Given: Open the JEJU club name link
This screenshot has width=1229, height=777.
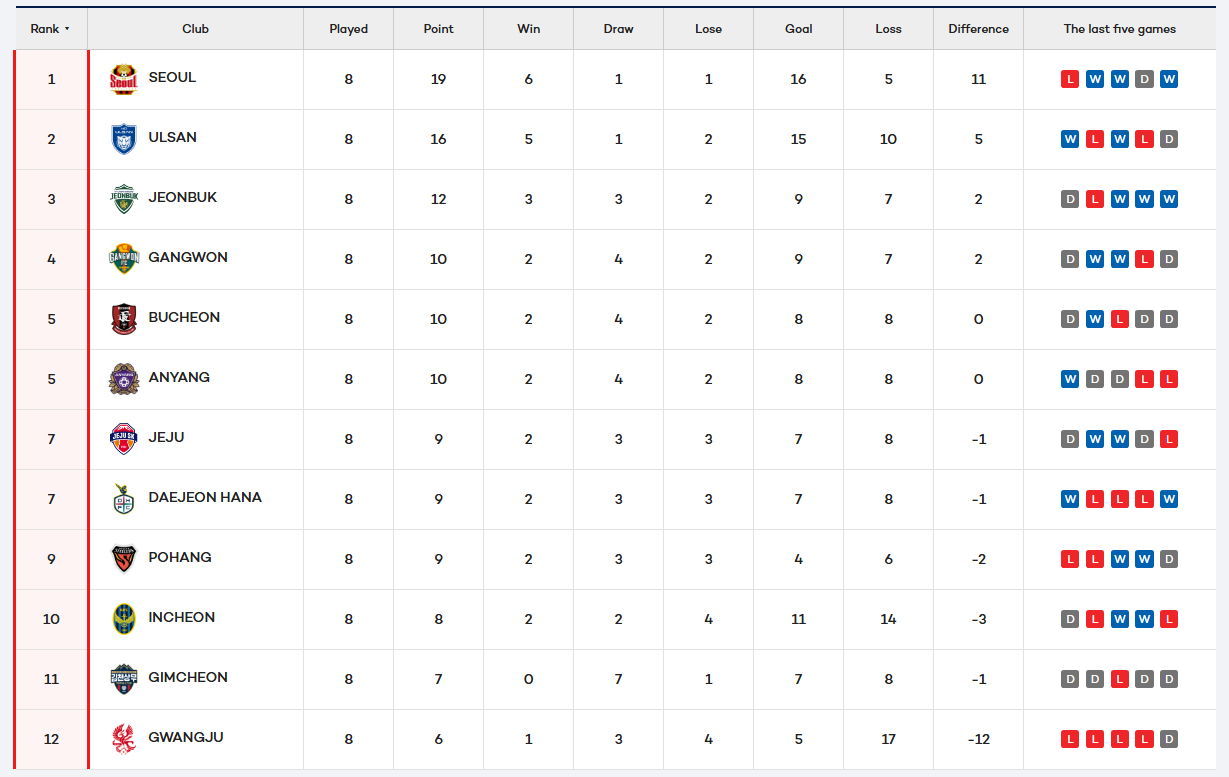Looking at the screenshot, I should point(166,437).
